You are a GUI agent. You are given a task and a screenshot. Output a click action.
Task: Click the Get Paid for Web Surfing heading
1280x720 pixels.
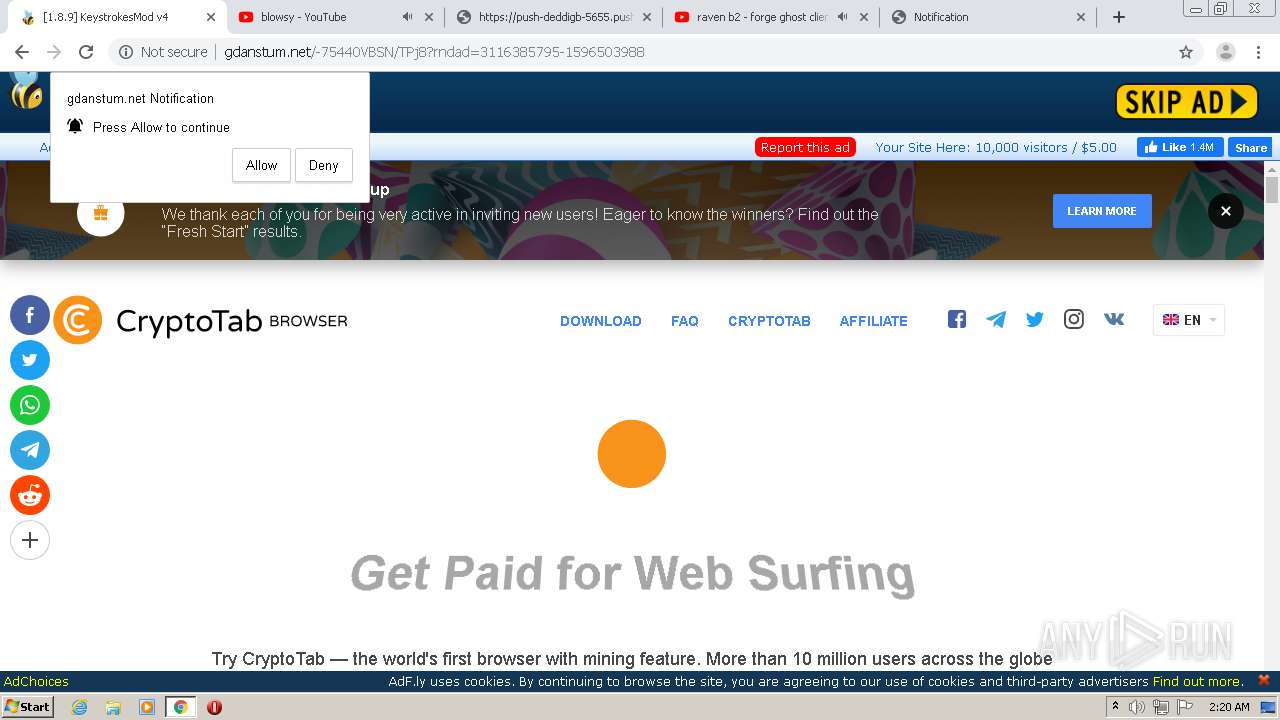[632, 574]
